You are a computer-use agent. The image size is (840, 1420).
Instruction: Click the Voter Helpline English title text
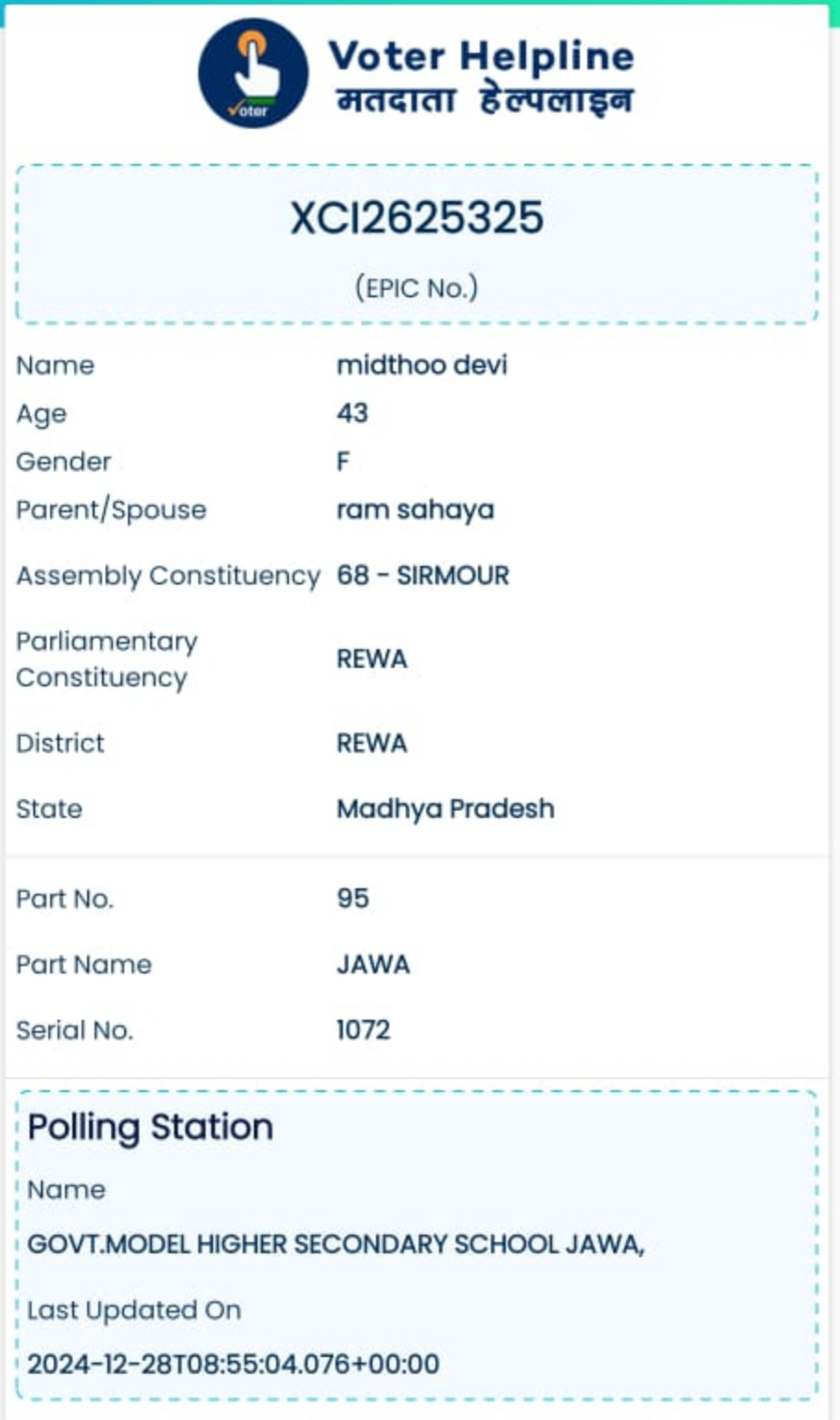(481, 56)
